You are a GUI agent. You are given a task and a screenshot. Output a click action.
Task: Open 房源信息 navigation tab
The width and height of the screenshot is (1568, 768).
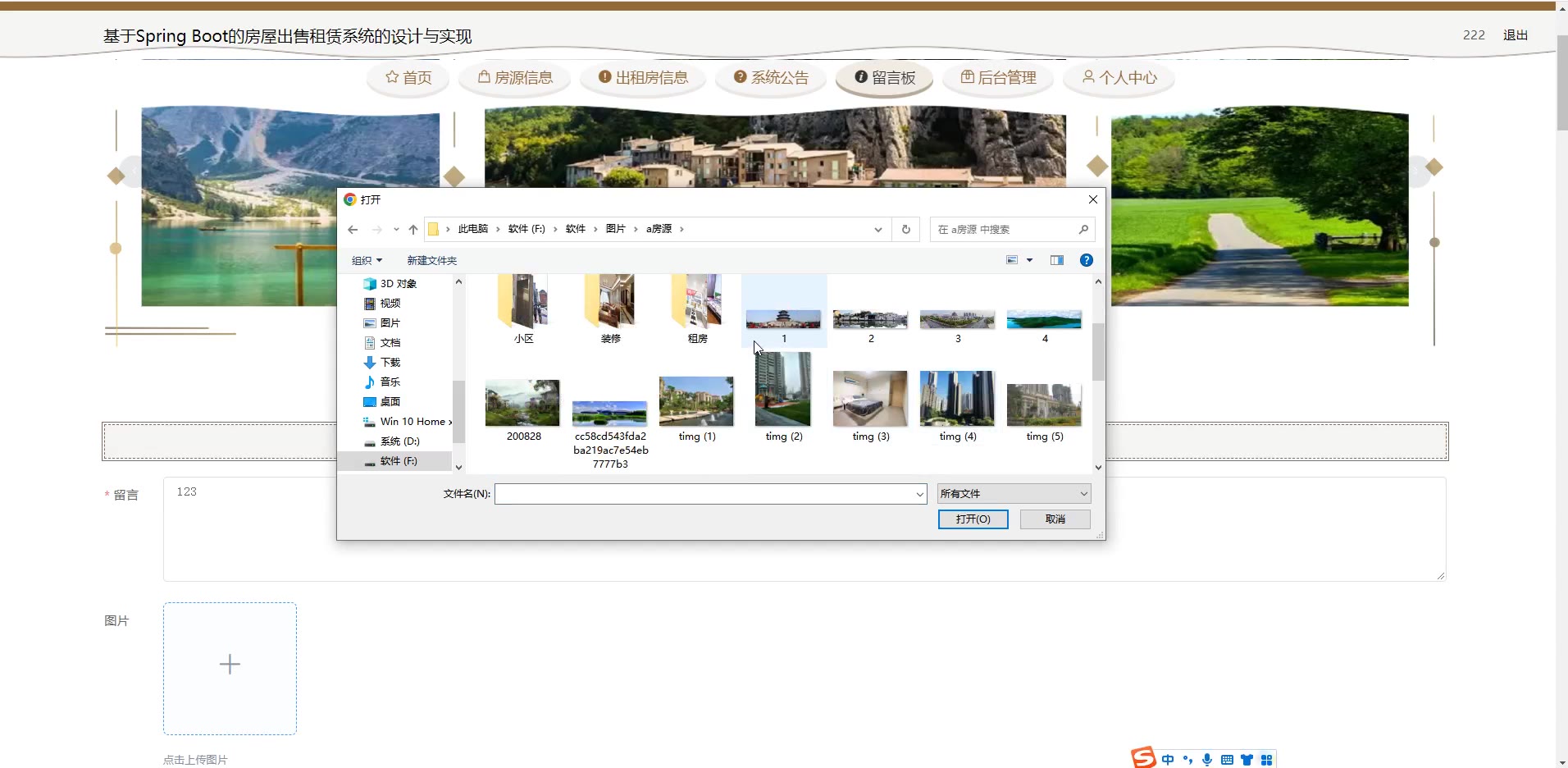515,78
